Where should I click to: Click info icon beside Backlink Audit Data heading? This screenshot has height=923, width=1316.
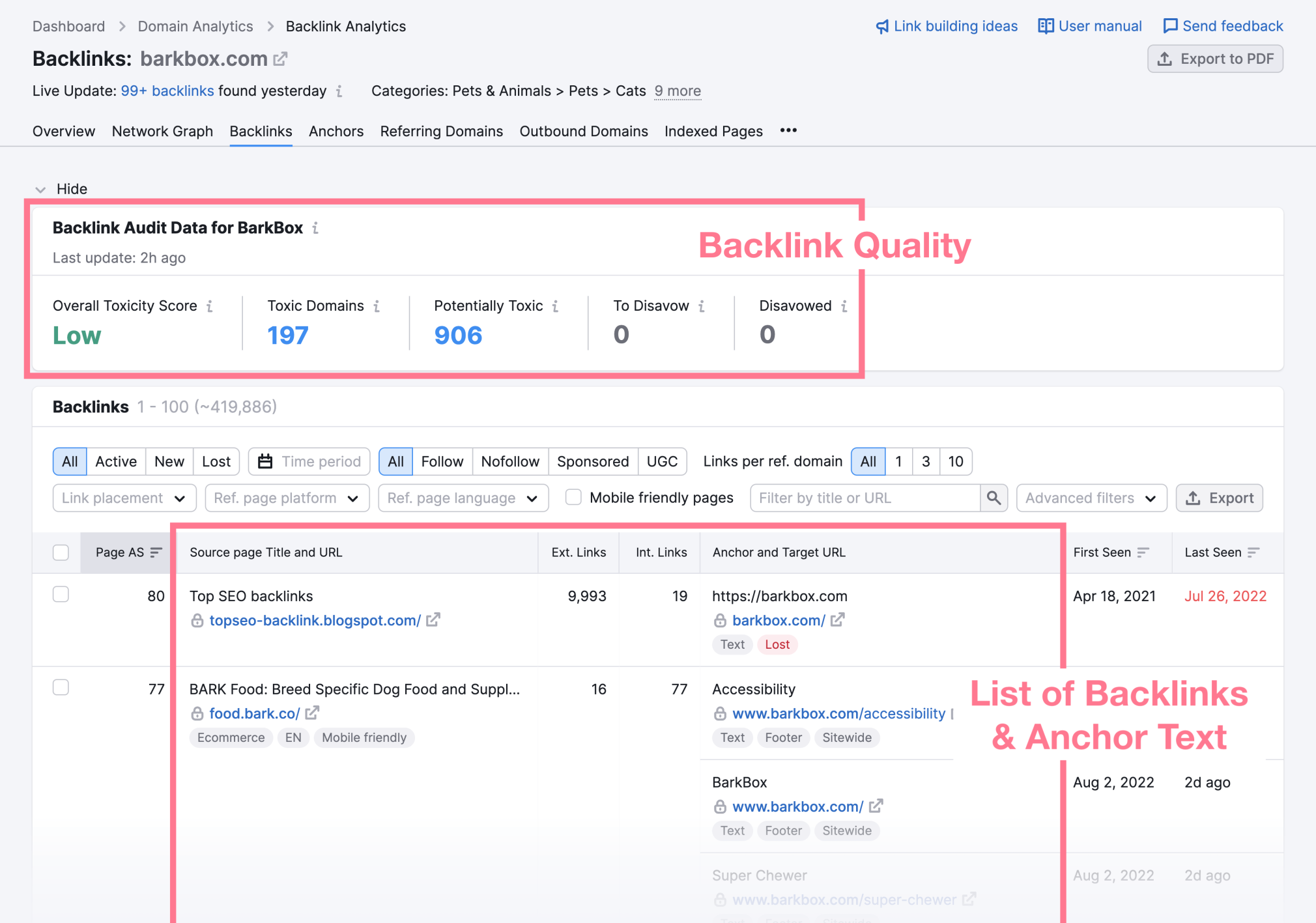315,228
